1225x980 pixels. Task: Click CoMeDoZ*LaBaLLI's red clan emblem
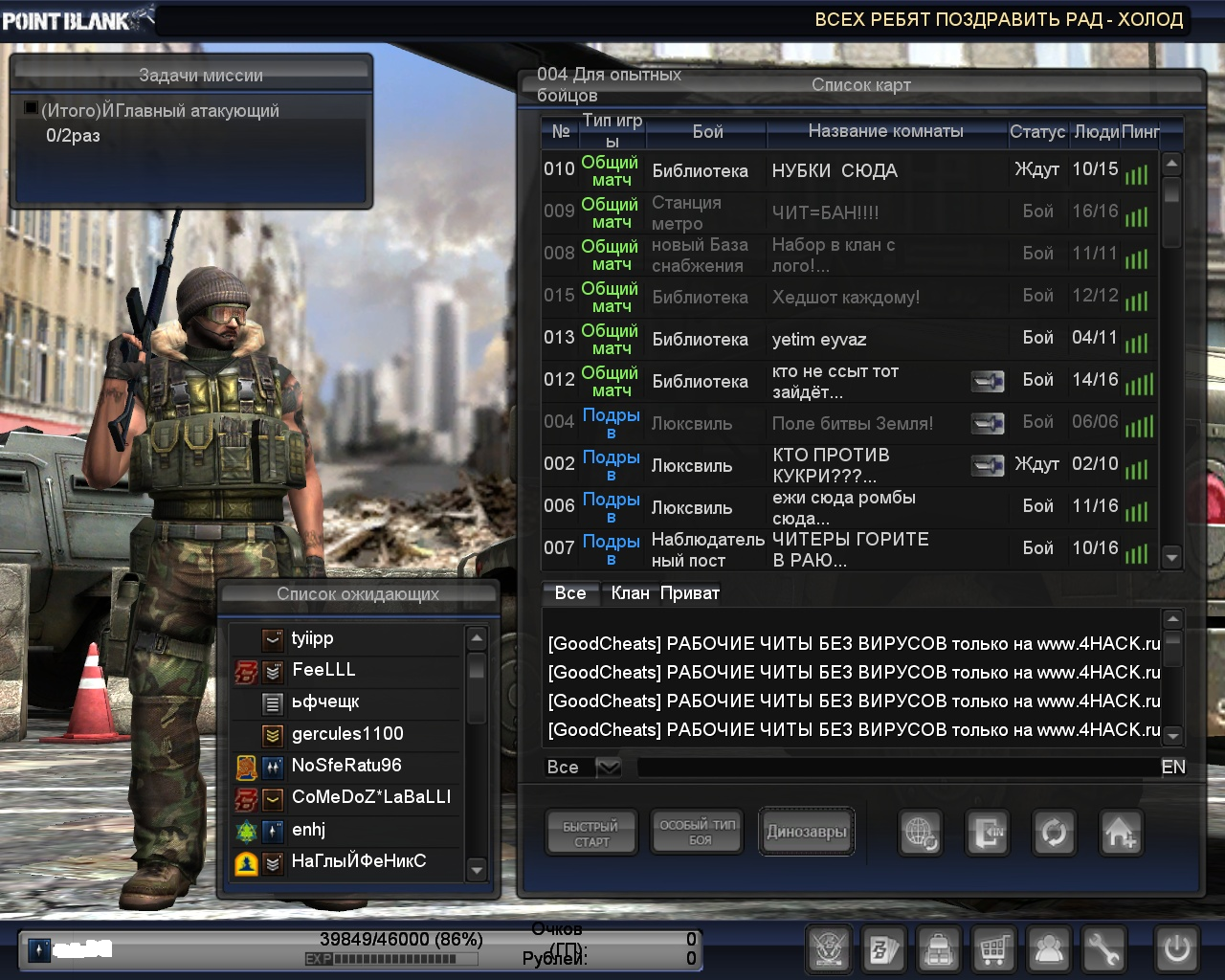click(246, 799)
